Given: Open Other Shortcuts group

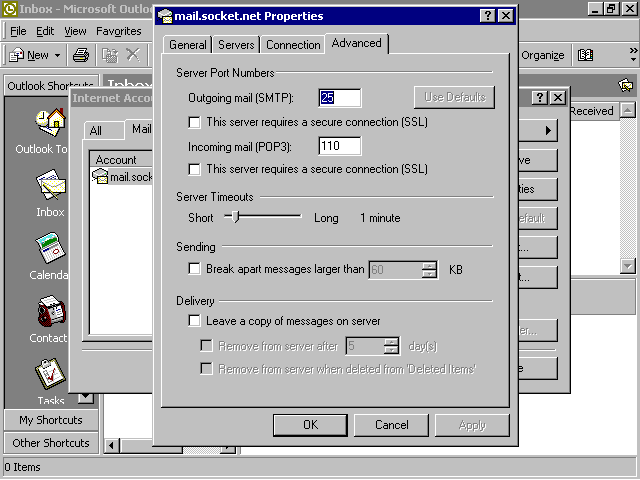Looking at the screenshot, I should [51, 443].
